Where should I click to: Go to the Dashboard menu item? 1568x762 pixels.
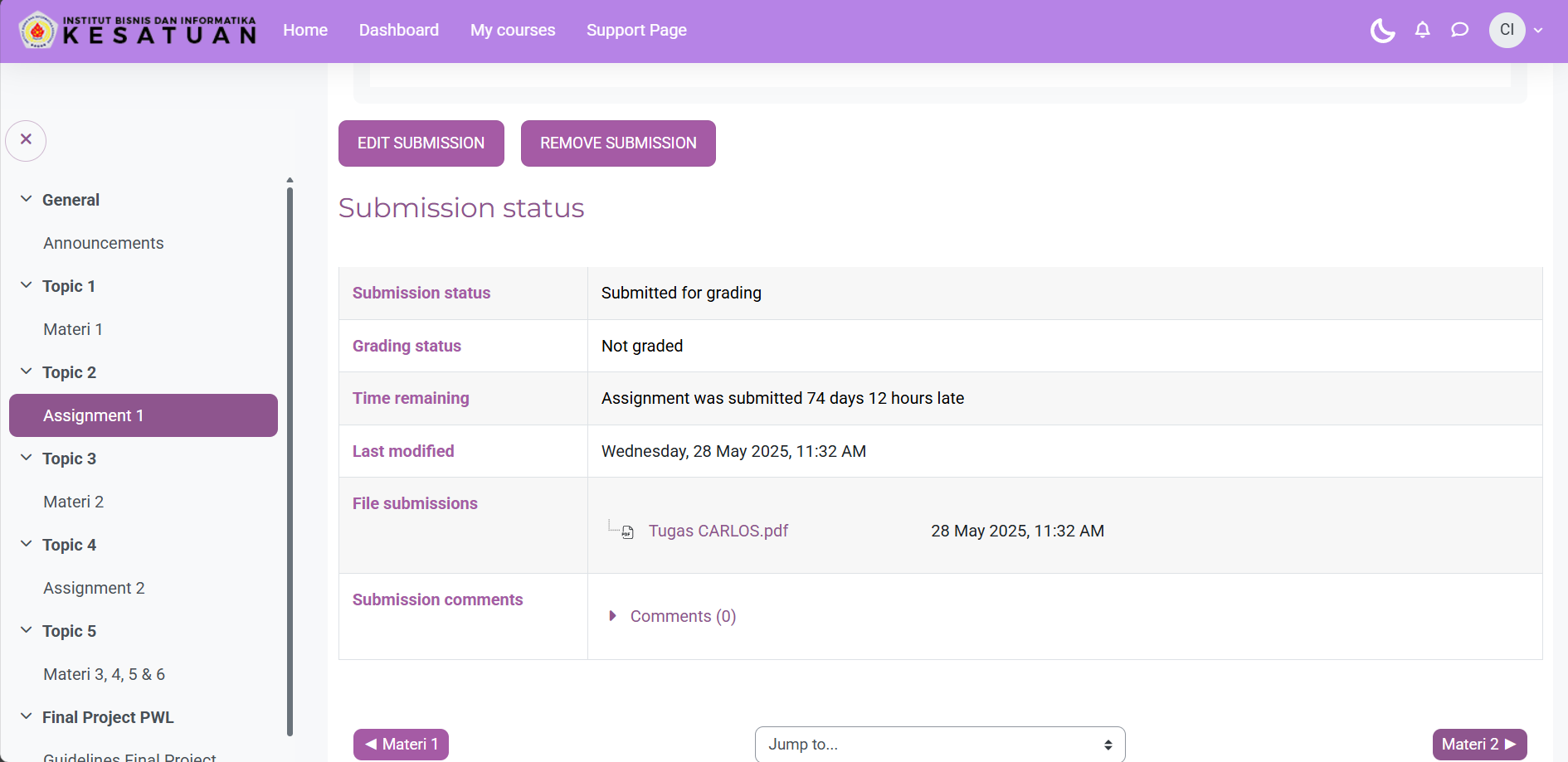pyautogui.click(x=398, y=31)
